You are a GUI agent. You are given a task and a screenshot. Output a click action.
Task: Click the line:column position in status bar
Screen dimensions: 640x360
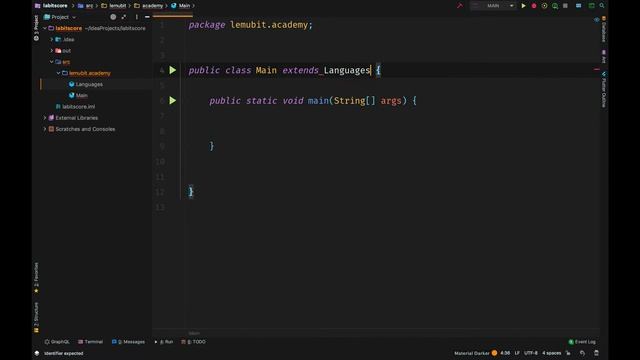[x=505, y=353]
